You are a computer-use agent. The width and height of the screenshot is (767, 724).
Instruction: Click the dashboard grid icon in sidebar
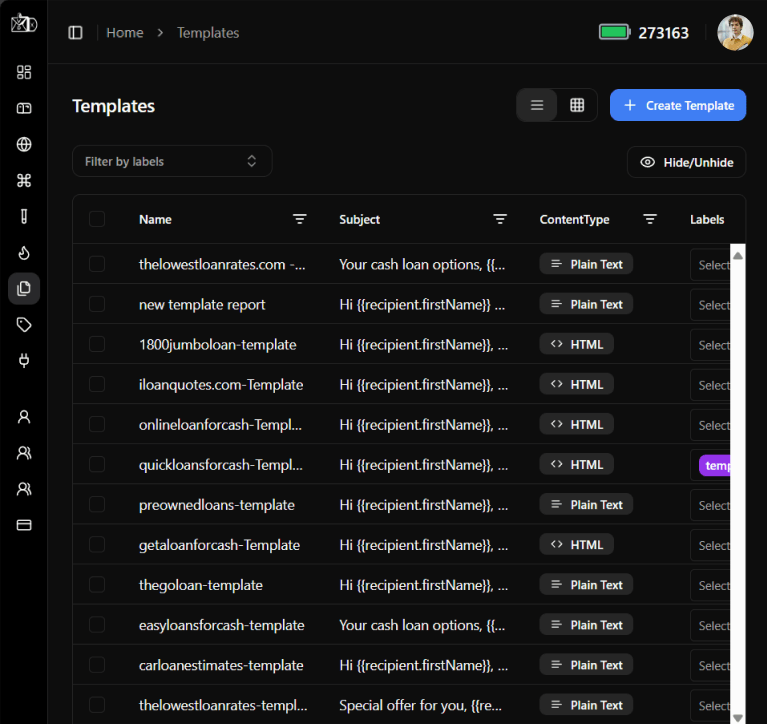[24, 72]
